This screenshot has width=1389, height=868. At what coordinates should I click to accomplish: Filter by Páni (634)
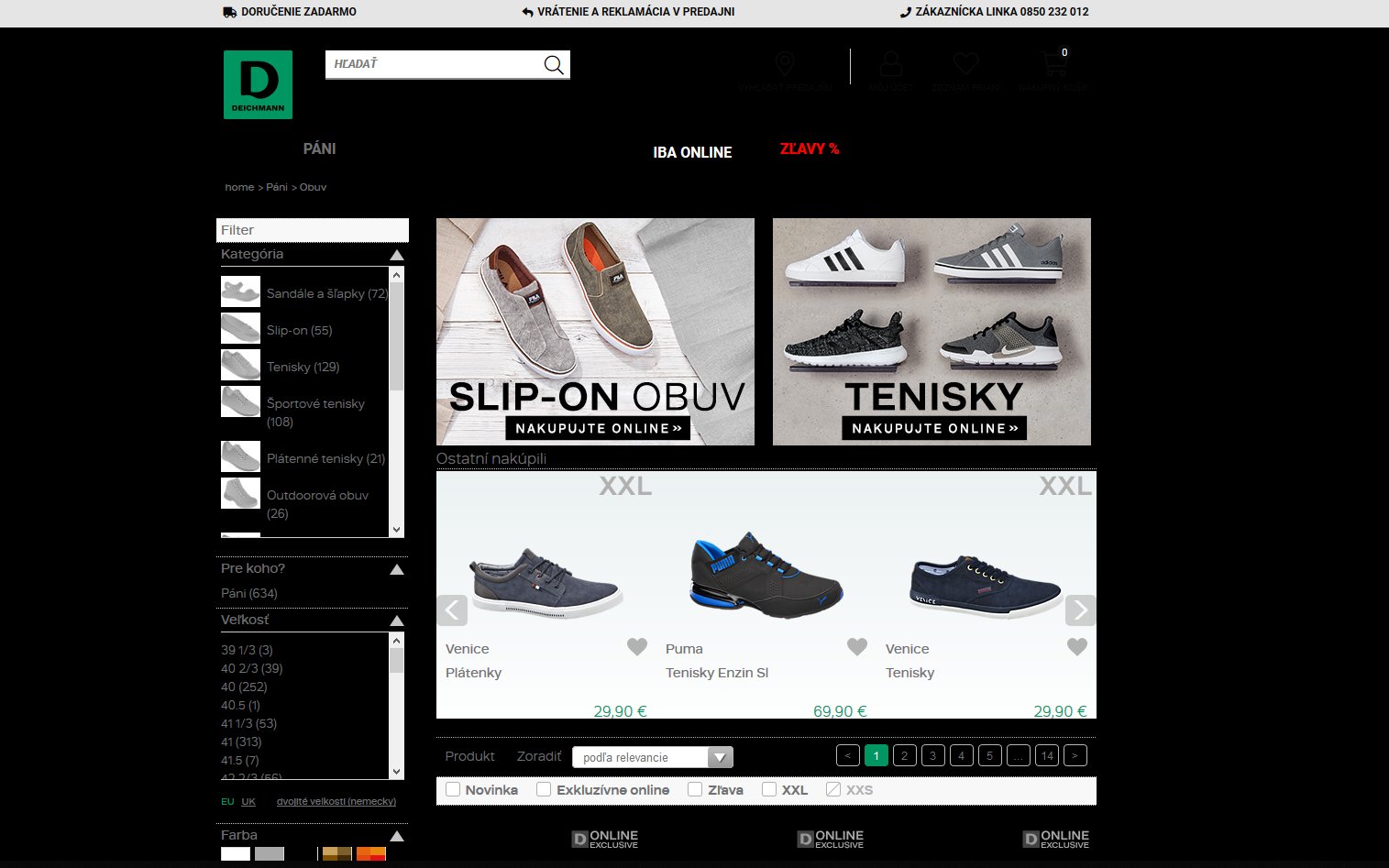249,593
